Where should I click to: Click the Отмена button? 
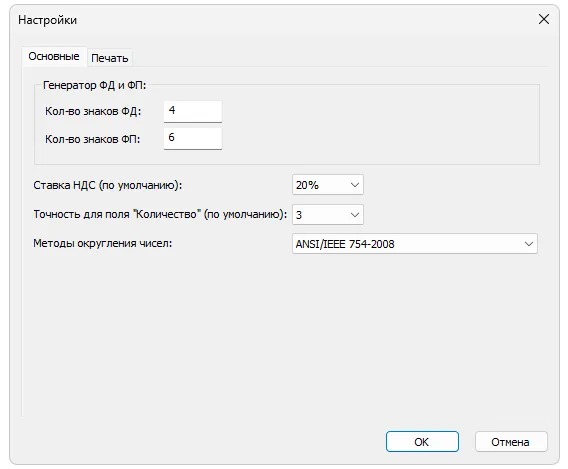click(511, 441)
